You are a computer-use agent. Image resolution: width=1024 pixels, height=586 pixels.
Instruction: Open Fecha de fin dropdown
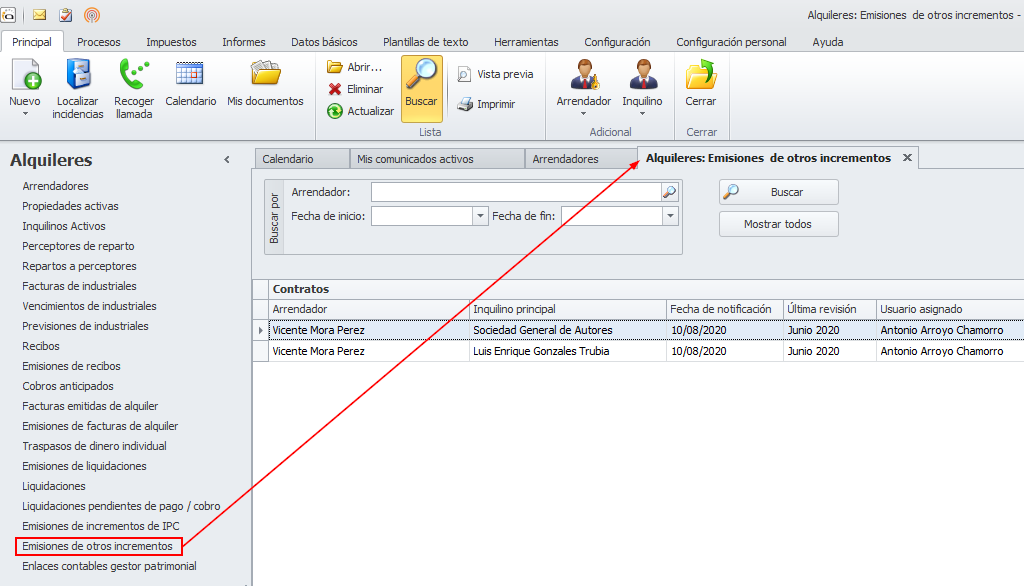tap(670, 216)
